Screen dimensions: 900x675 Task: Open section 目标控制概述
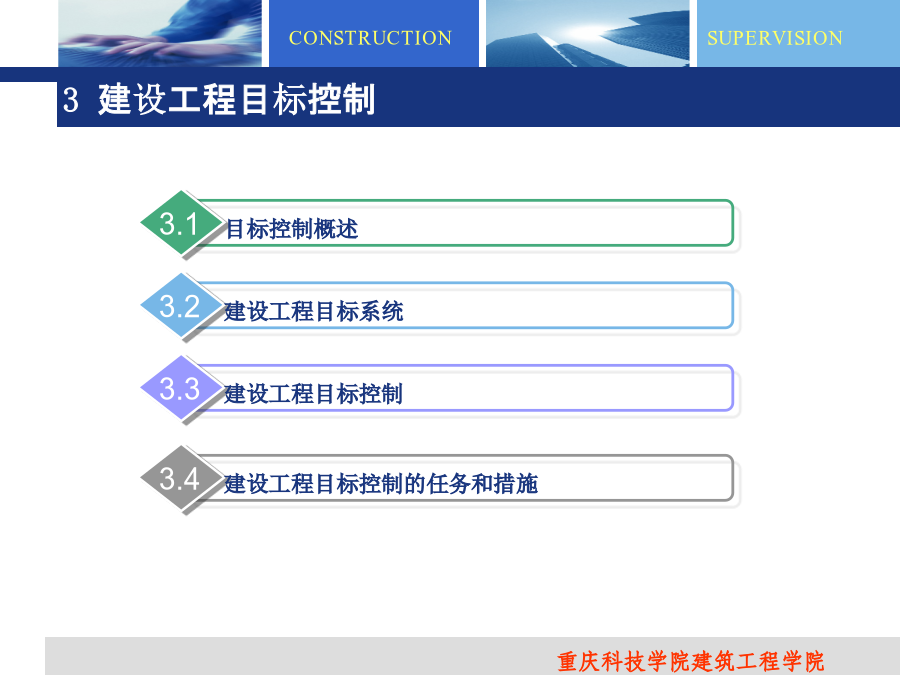(292, 228)
